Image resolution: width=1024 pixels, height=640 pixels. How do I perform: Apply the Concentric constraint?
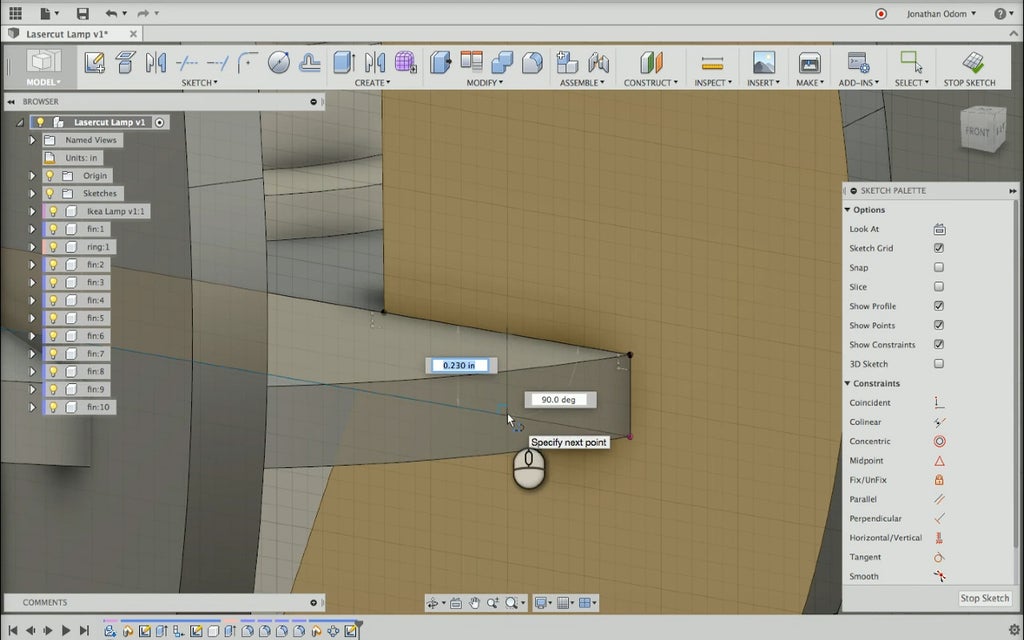click(x=939, y=441)
